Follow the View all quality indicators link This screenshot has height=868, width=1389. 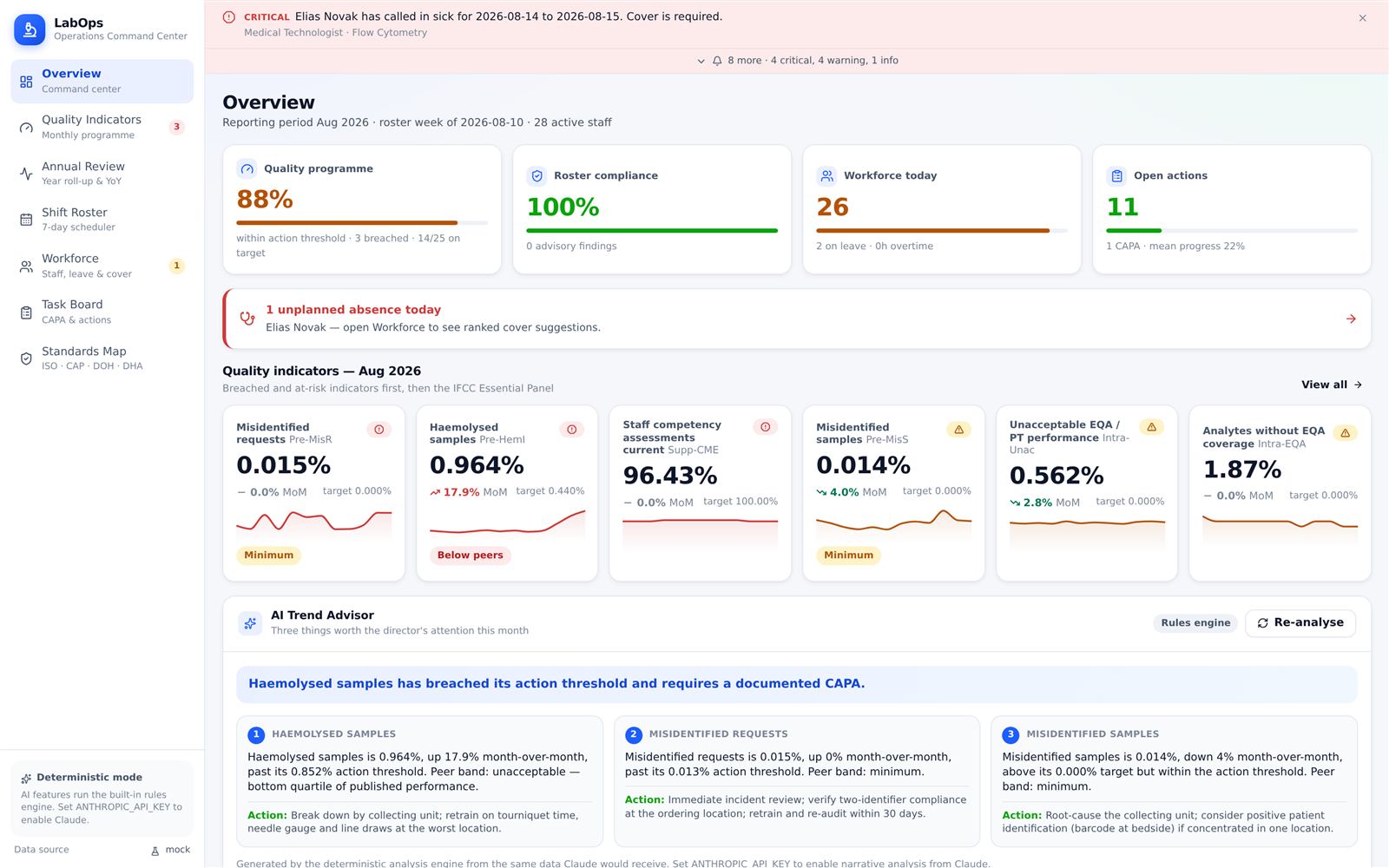click(x=1332, y=385)
